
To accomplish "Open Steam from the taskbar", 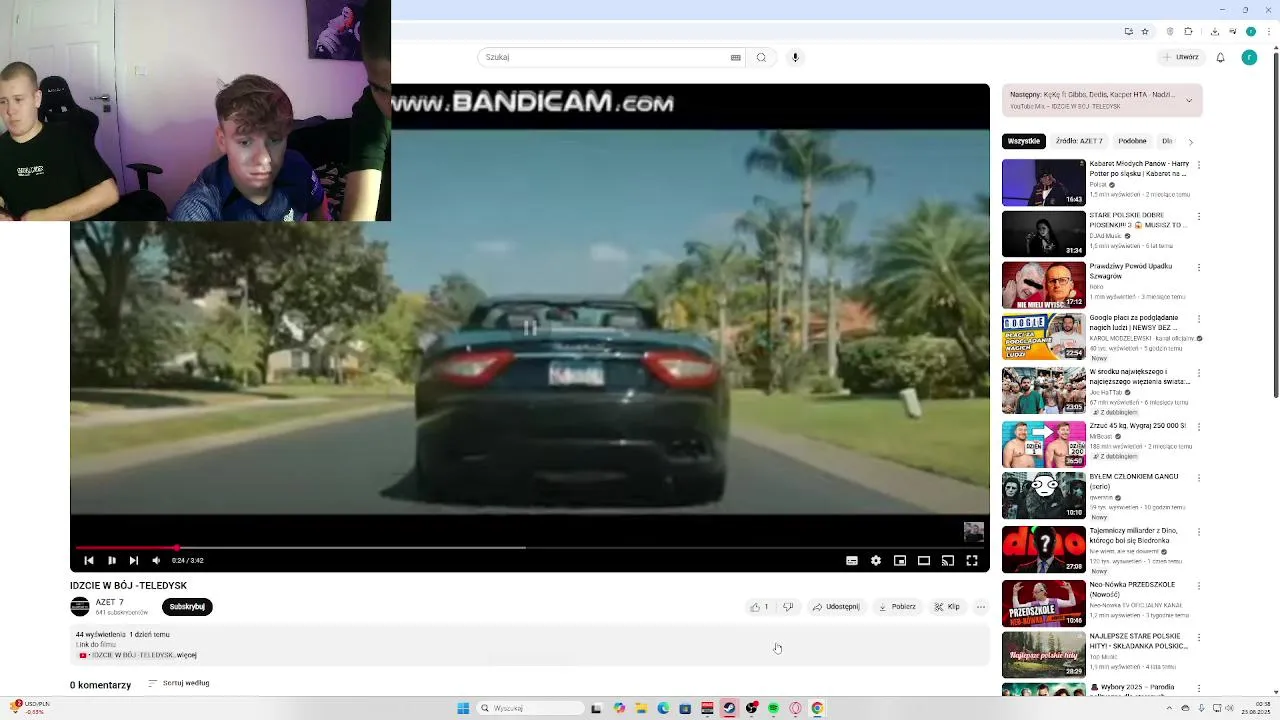I will coord(729,708).
